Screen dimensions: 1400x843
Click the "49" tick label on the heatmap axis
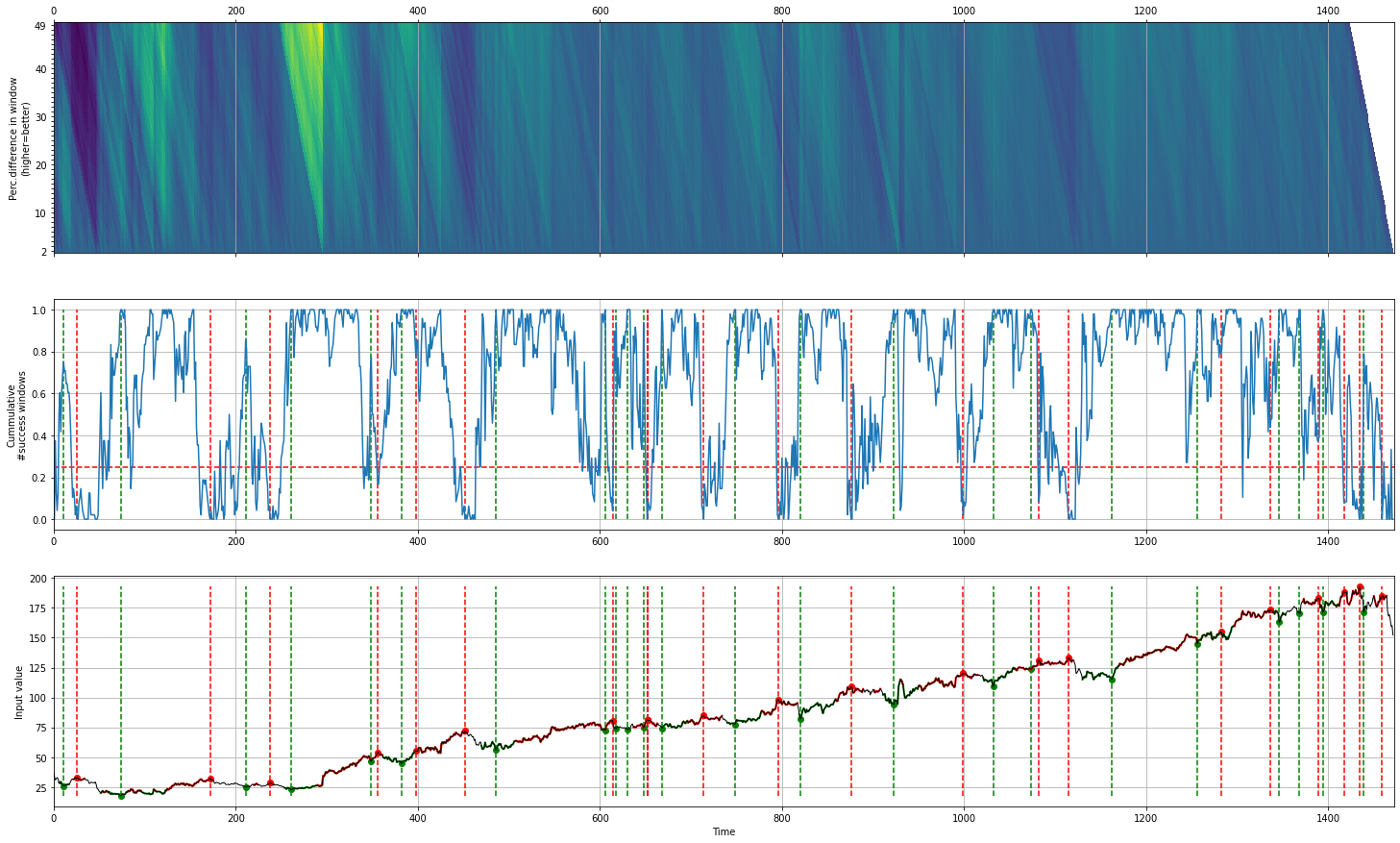39,26
